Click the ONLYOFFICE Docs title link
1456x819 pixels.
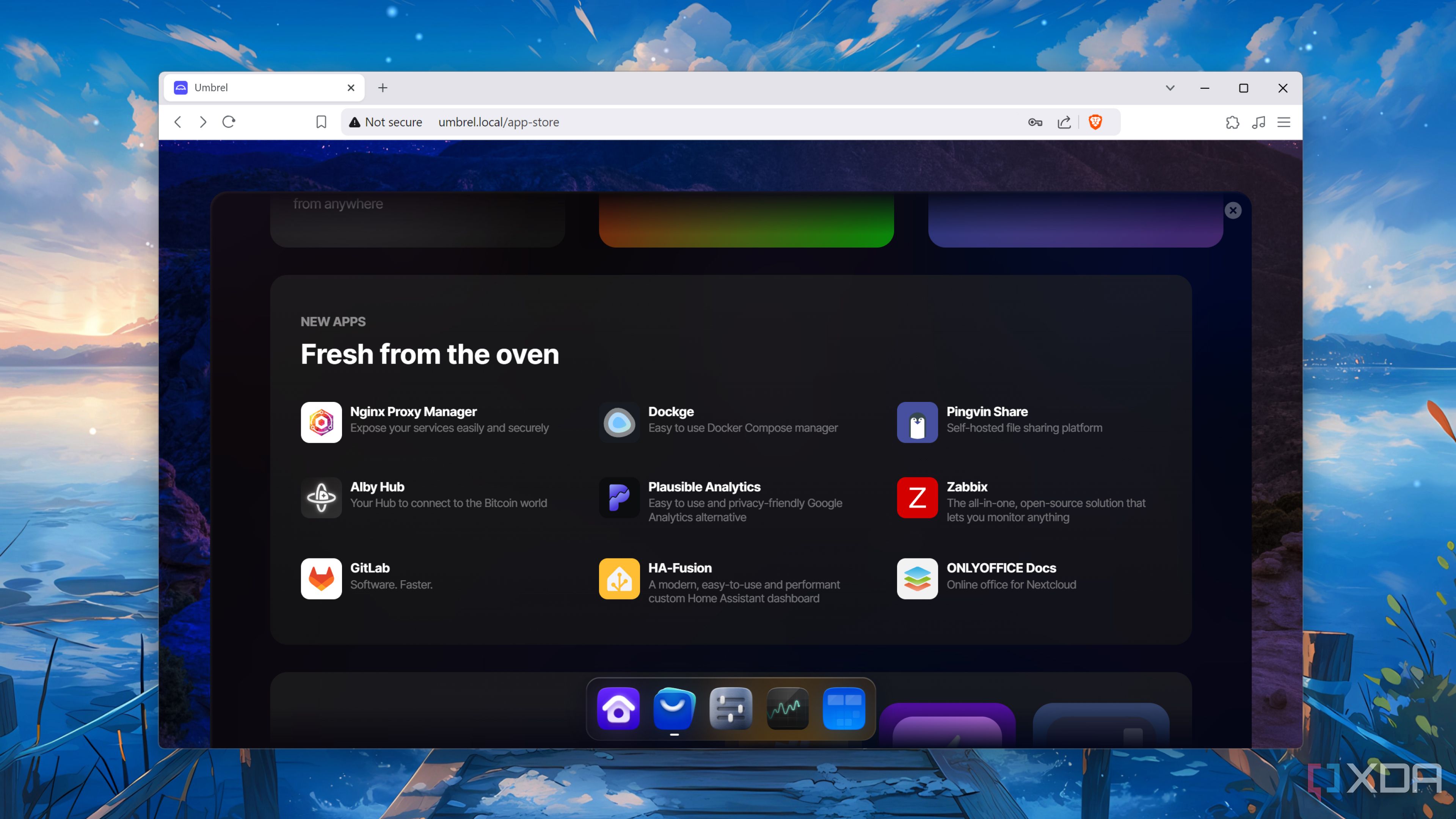pos(1001,568)
